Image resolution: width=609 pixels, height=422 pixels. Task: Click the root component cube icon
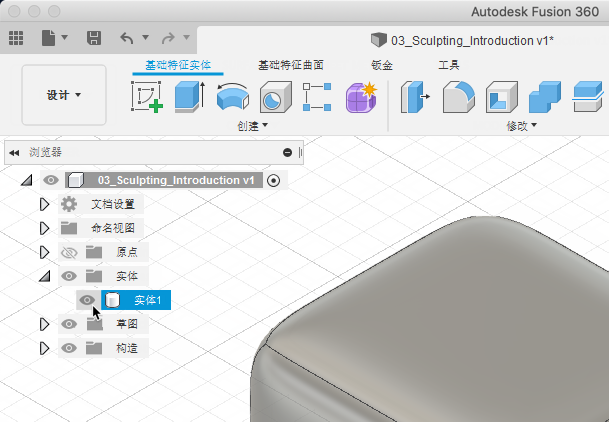tap(75, 180)
